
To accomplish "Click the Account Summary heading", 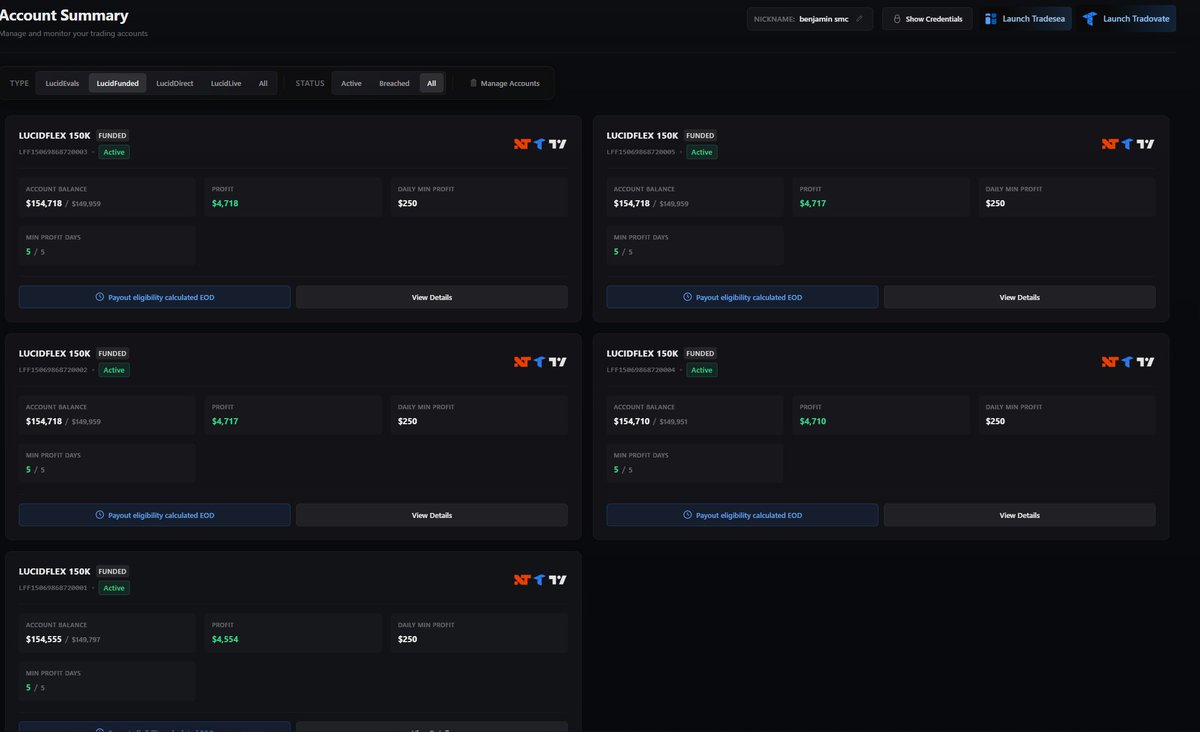I will 64,16.
